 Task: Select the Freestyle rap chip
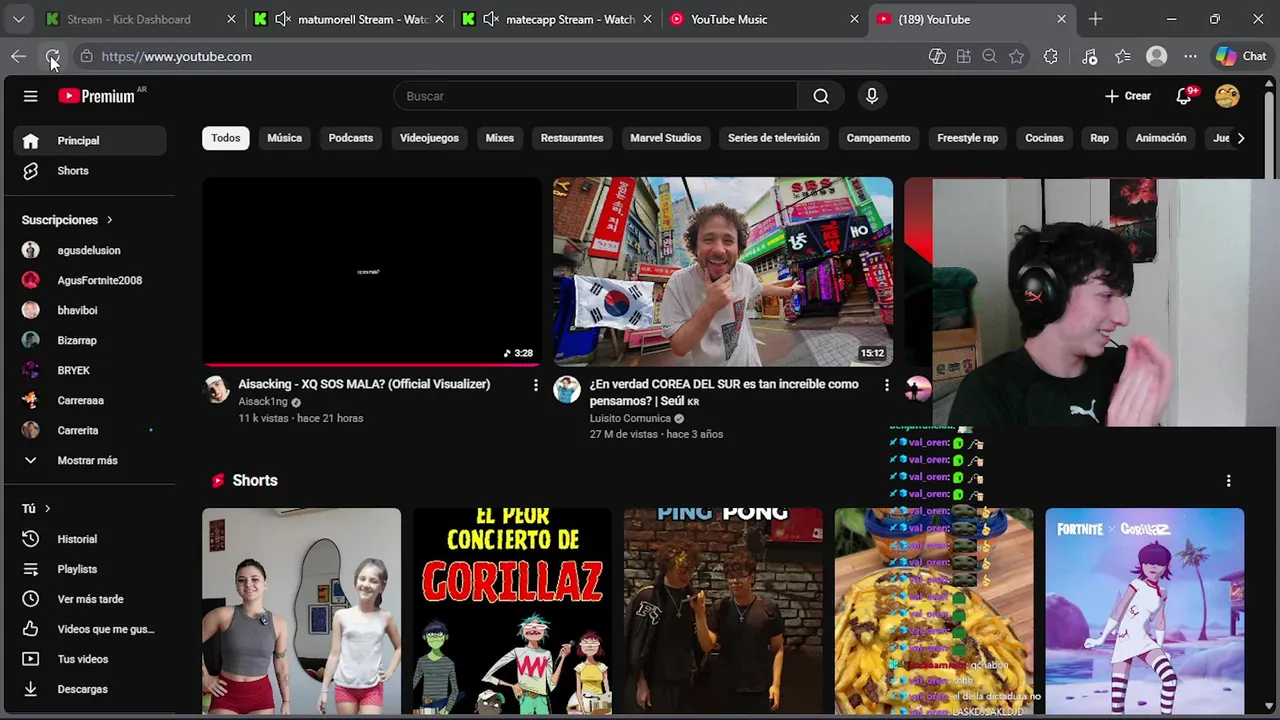(968, 138)
